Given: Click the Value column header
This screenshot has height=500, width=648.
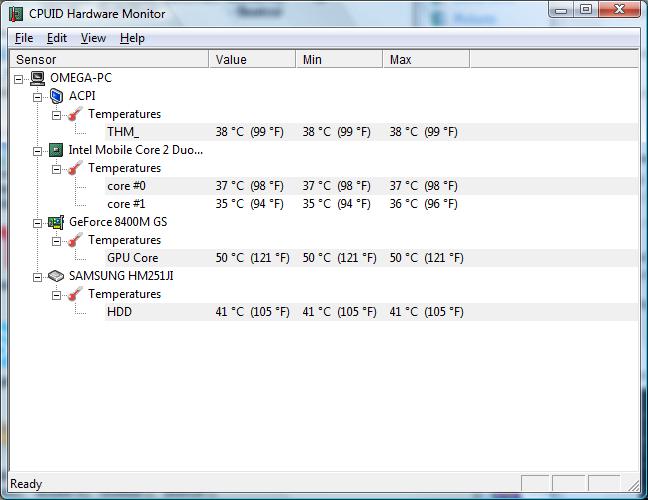Looking at the screenshot, I should pos(252,60).
